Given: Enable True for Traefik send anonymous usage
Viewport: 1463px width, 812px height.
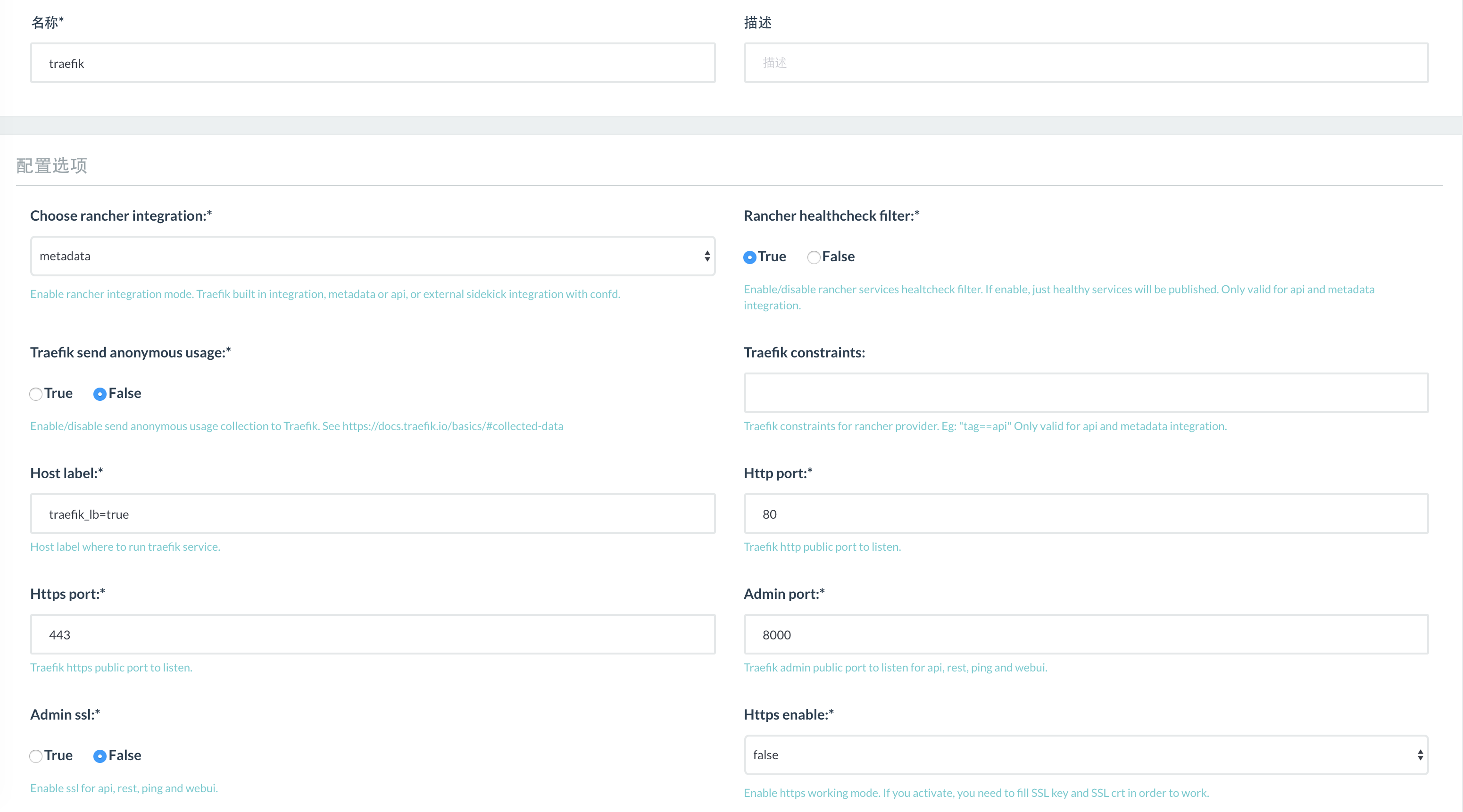Looking at the screenshot, I should tap(36, 394).
